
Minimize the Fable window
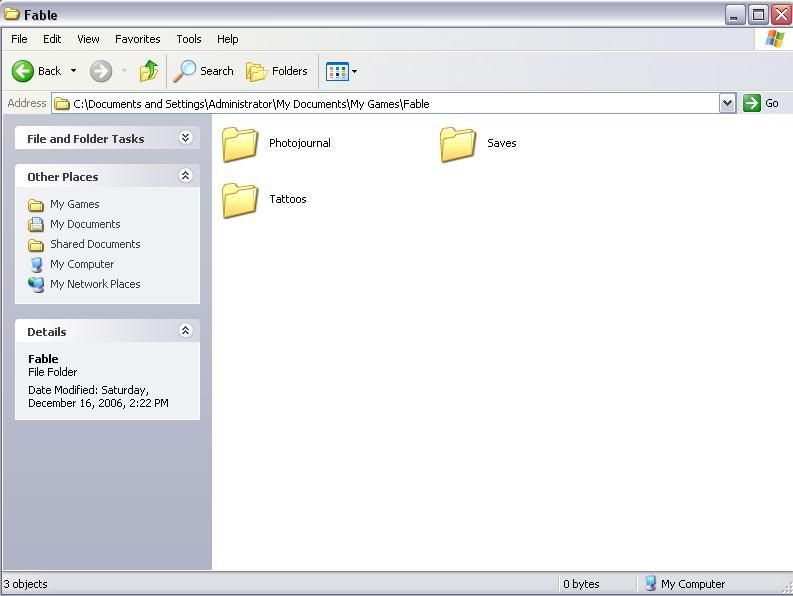click(735, 15)
